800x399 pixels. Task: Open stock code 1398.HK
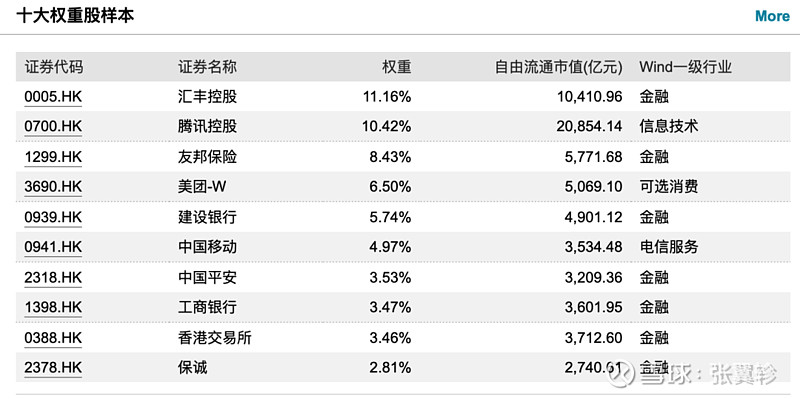pyautogui.click(x=53, y=308)
